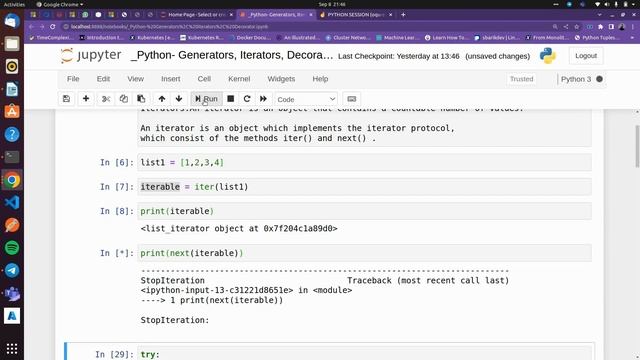Viewport: 640px width, 360px height.
Task: Open the command palette keyboard icon
Action: tap(351, 99)
